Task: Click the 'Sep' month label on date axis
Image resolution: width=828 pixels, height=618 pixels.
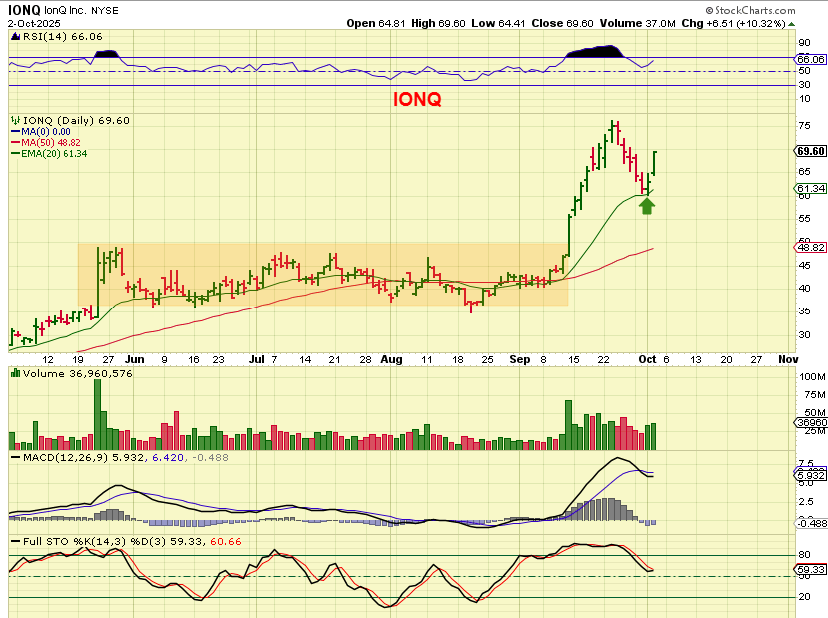Action: (520, 359)
